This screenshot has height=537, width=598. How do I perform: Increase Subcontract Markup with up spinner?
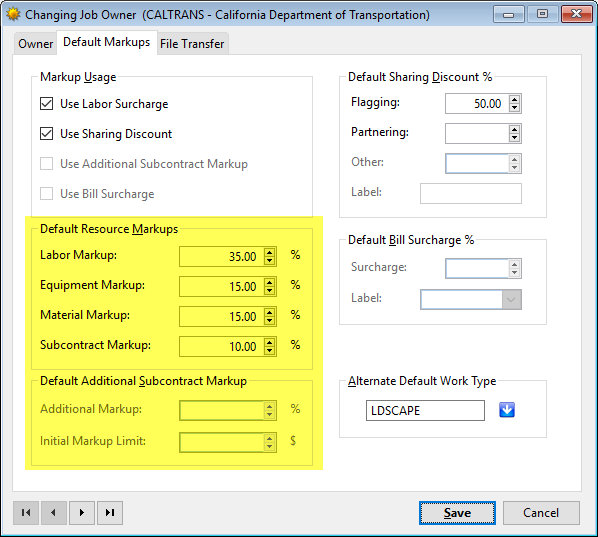[270, 342]
